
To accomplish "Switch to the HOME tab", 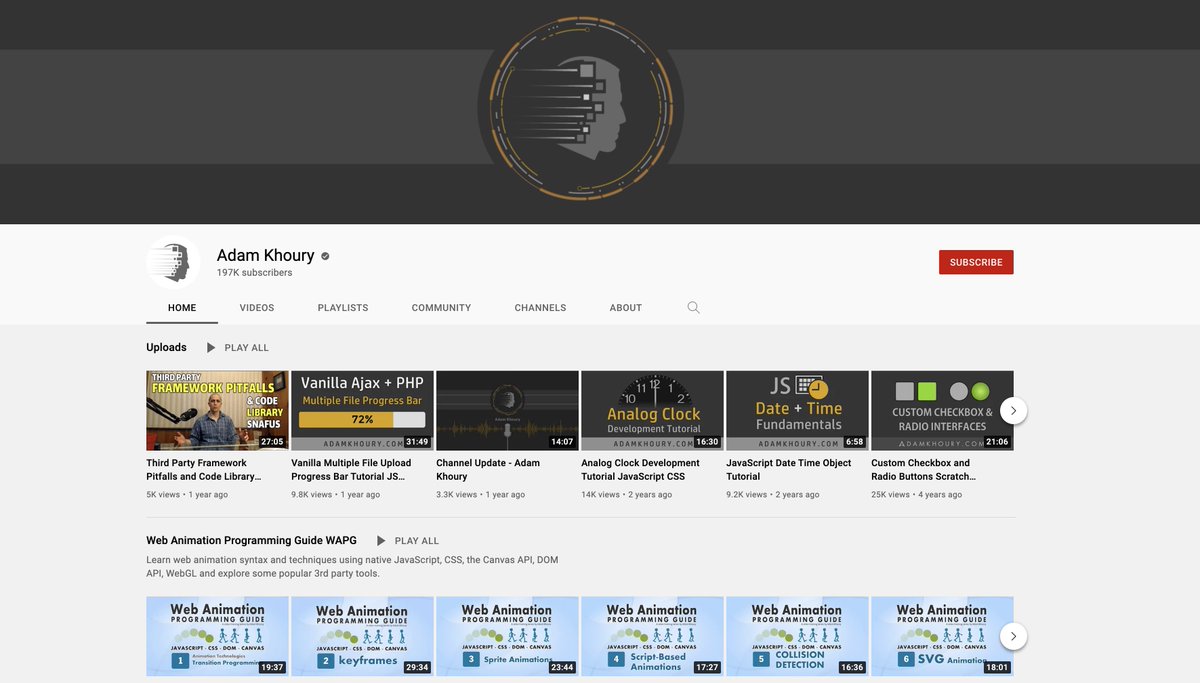I will (182, 308).
